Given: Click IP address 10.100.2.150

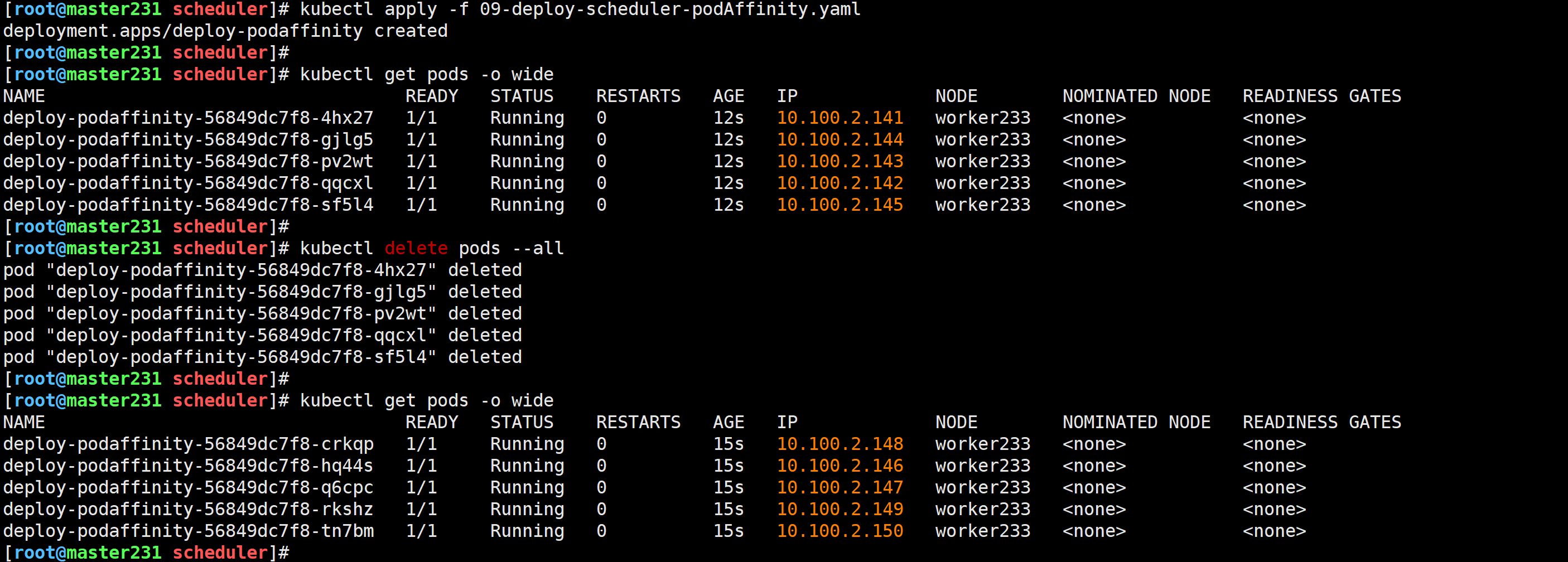Looking at the screenshot, I should coord(840,531).
